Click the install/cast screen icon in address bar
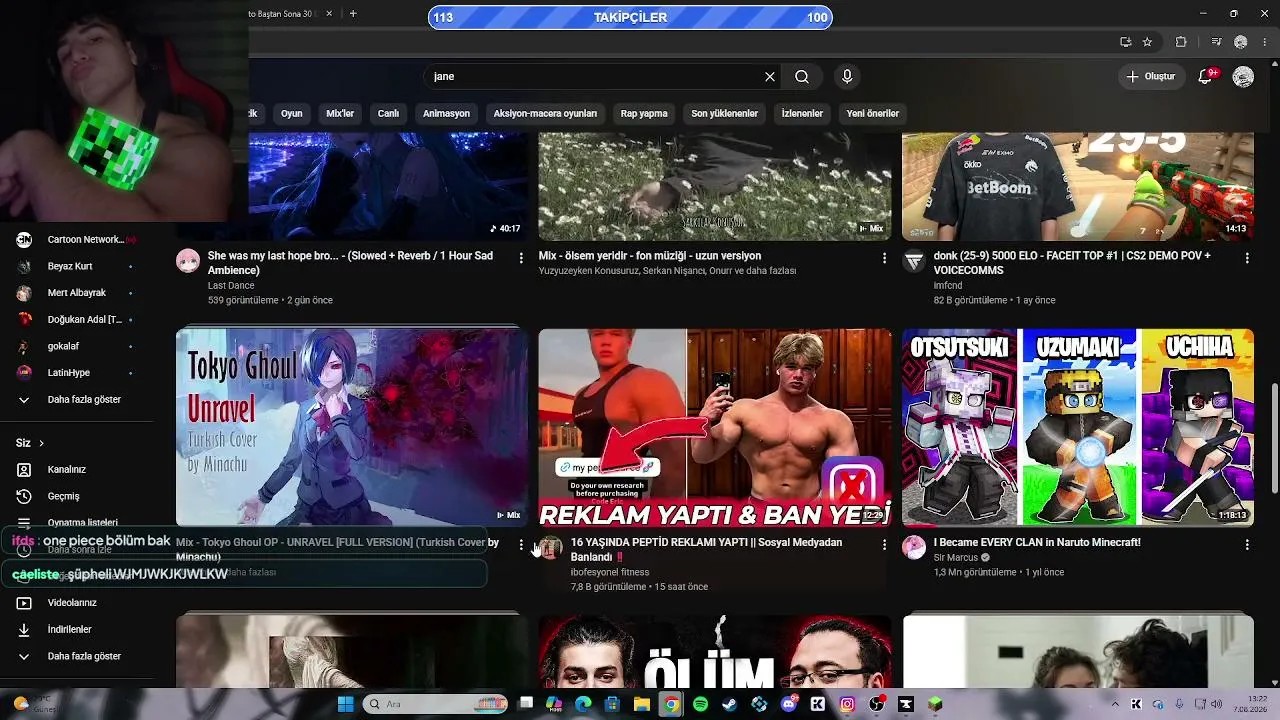The height and width of the screenshot is (720, 1280). pos(1126,42)
